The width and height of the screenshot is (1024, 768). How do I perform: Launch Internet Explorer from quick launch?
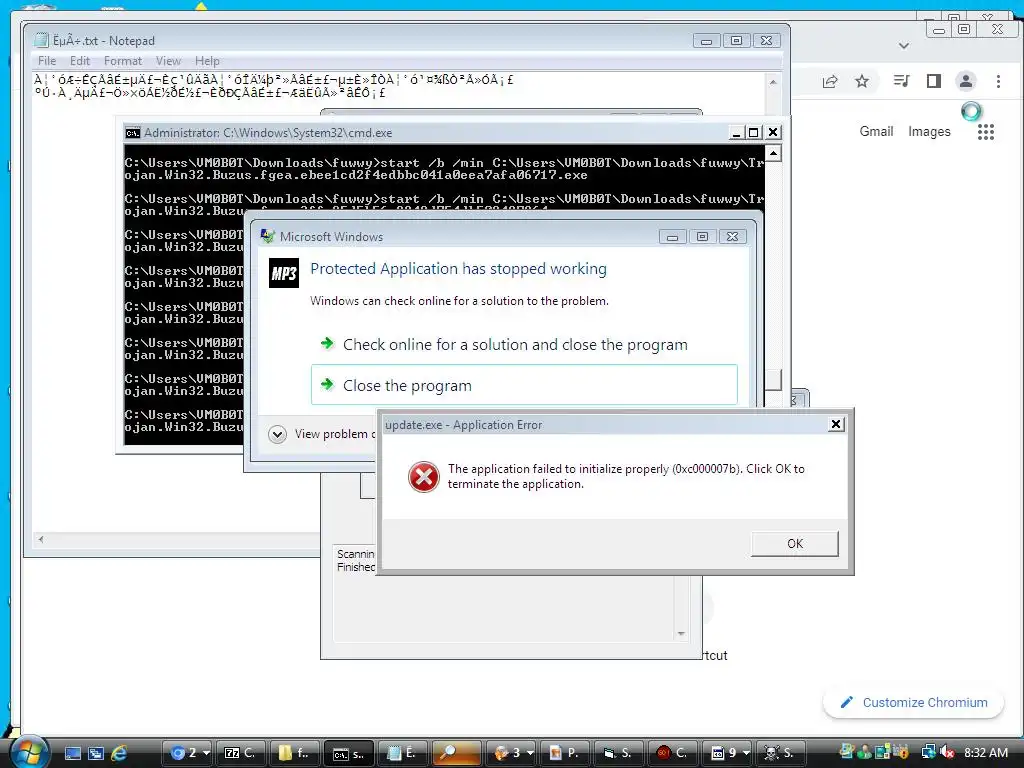(x=118, y=753)
